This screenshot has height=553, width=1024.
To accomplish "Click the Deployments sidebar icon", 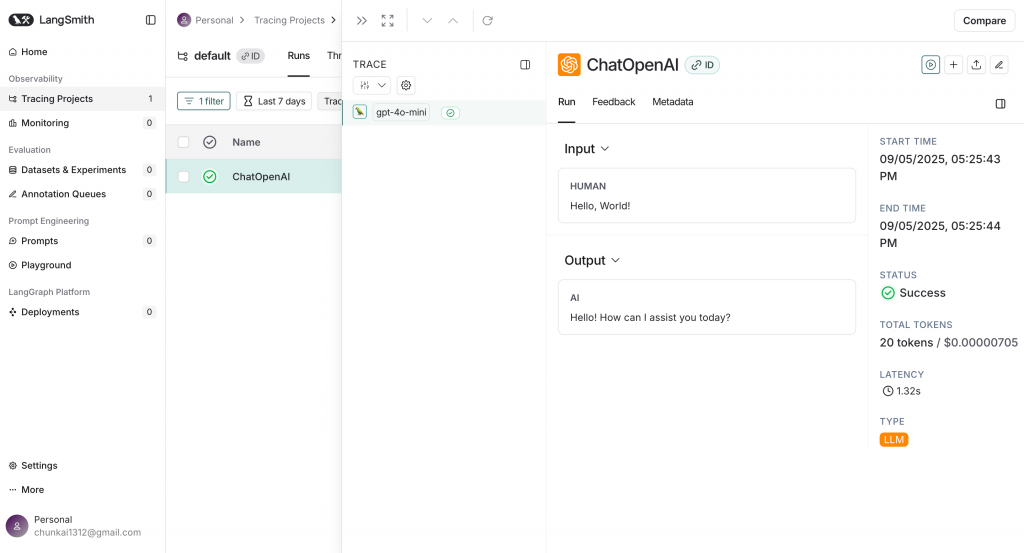I will 12,312.
